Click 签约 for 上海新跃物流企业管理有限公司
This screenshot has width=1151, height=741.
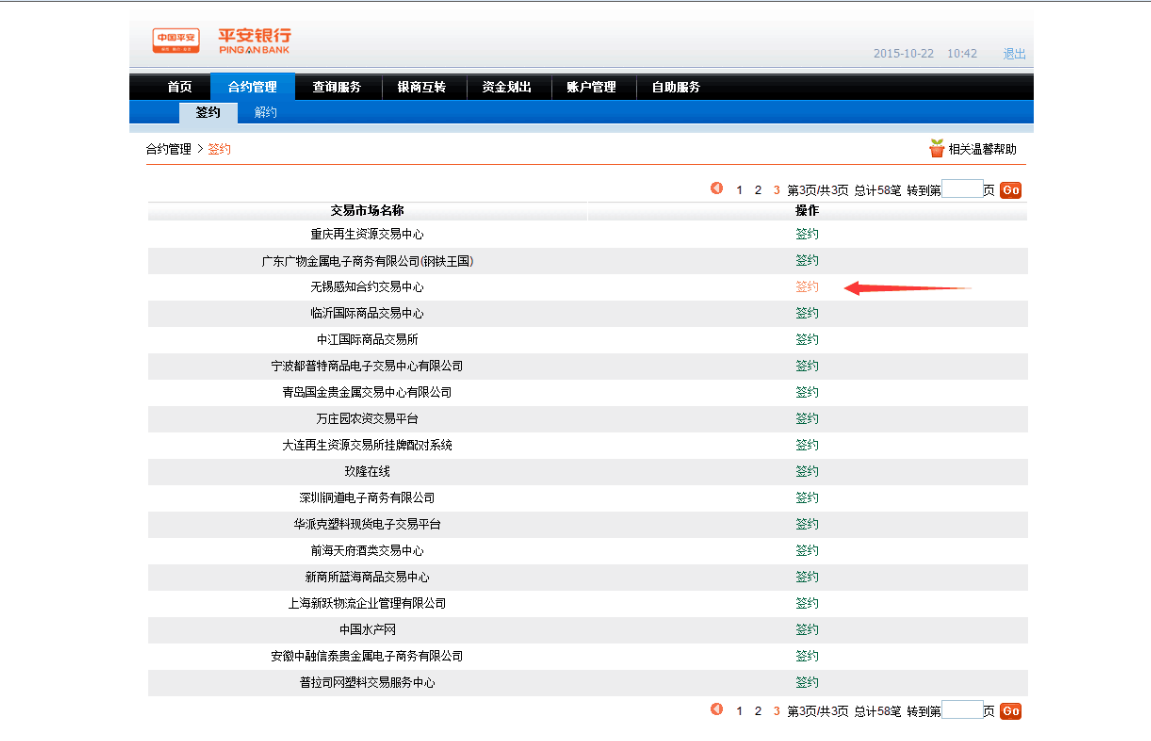[807, 603]
